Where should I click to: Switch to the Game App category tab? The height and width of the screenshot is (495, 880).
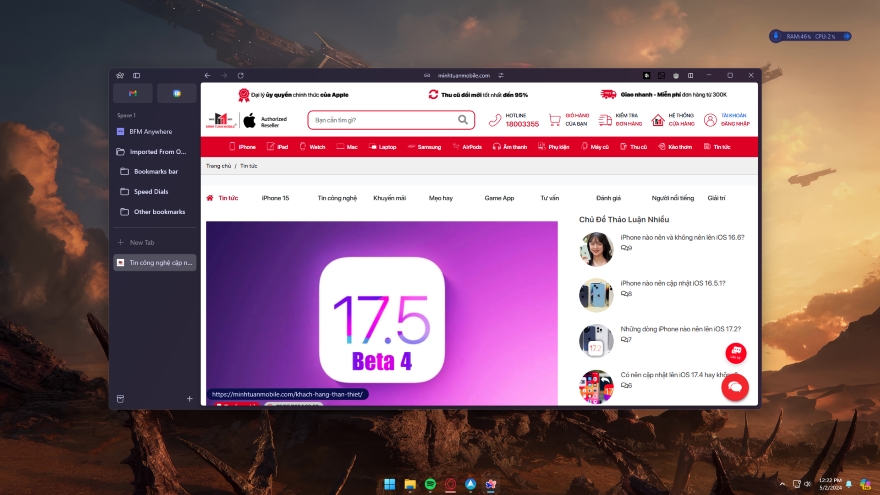click(x=499, y=198)
